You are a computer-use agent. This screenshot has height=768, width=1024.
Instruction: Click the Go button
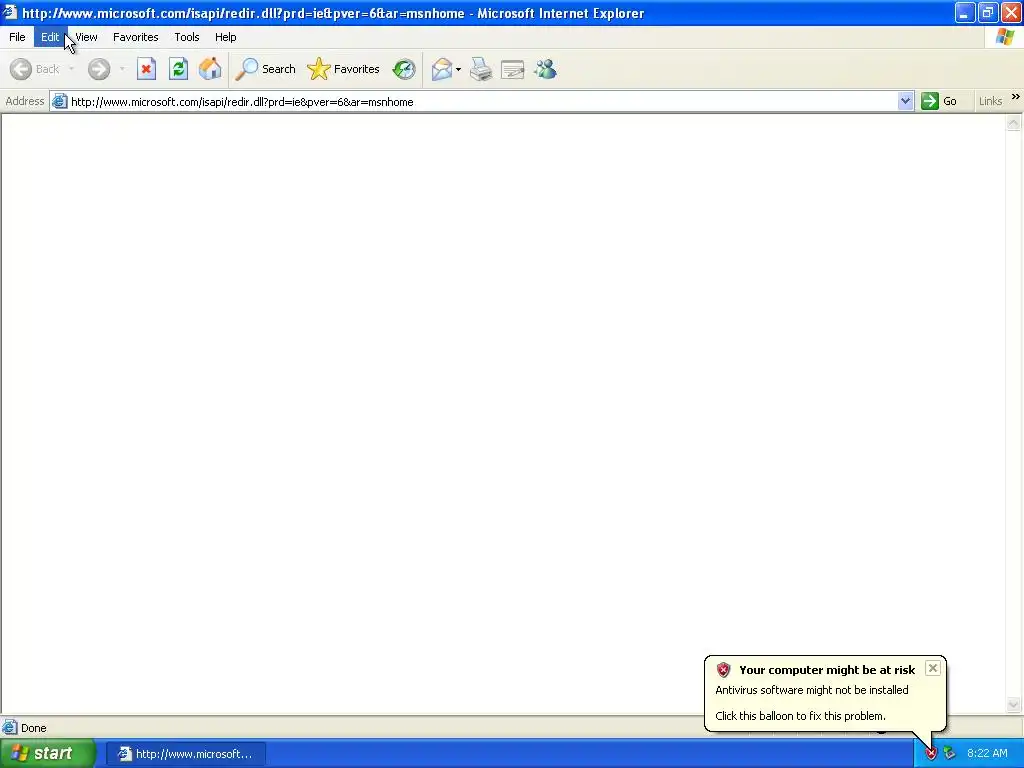(939, 101)
